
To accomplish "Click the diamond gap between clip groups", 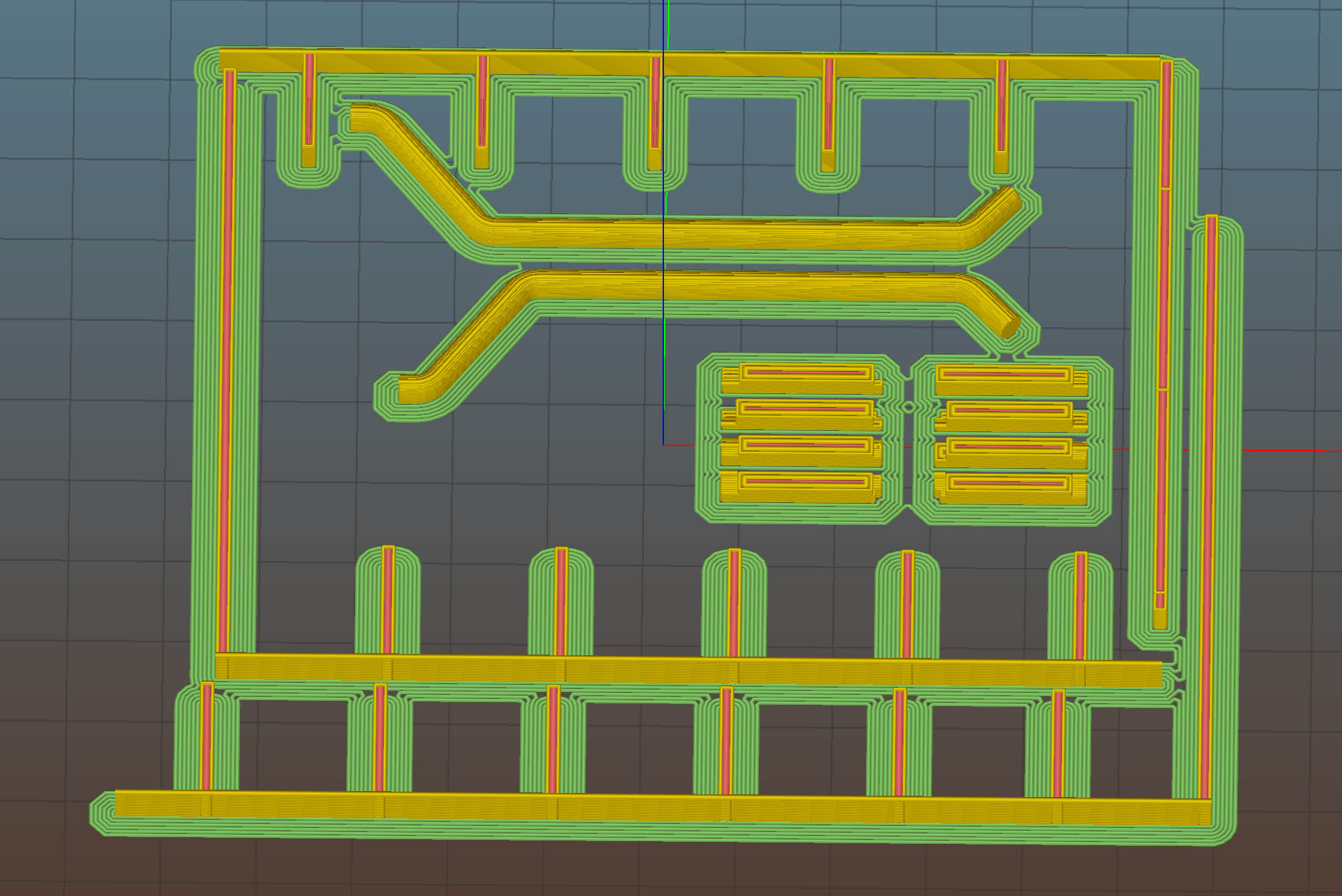I will [x=908, y=407].
